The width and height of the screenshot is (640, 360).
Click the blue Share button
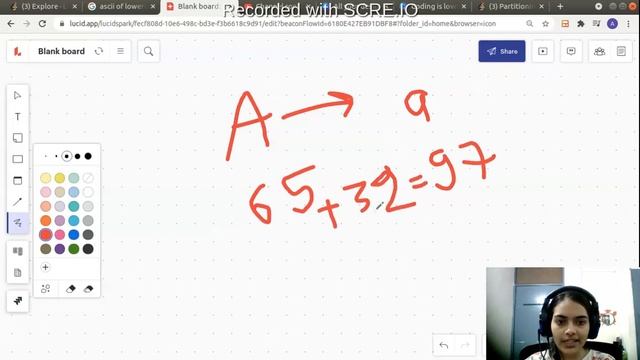click(x=502, y=51)
